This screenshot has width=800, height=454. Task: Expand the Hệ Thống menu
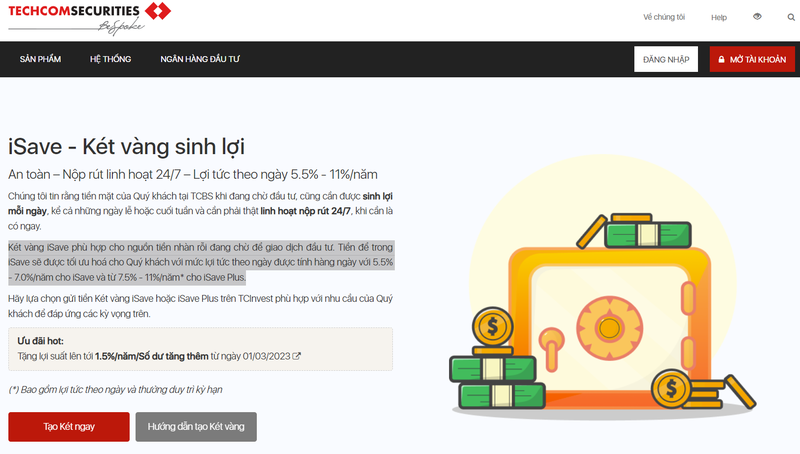(x=110, y=60)
